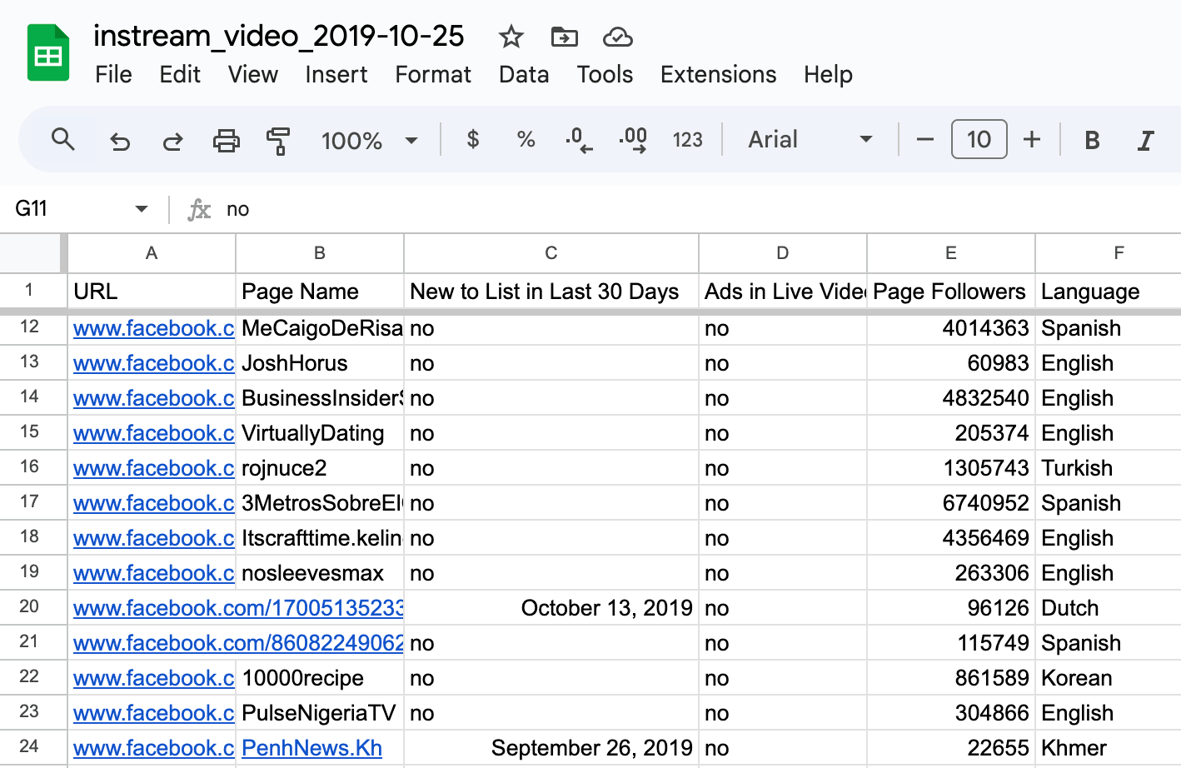
Task: Toggle italic formatting
Action: tap(1146, 140)
